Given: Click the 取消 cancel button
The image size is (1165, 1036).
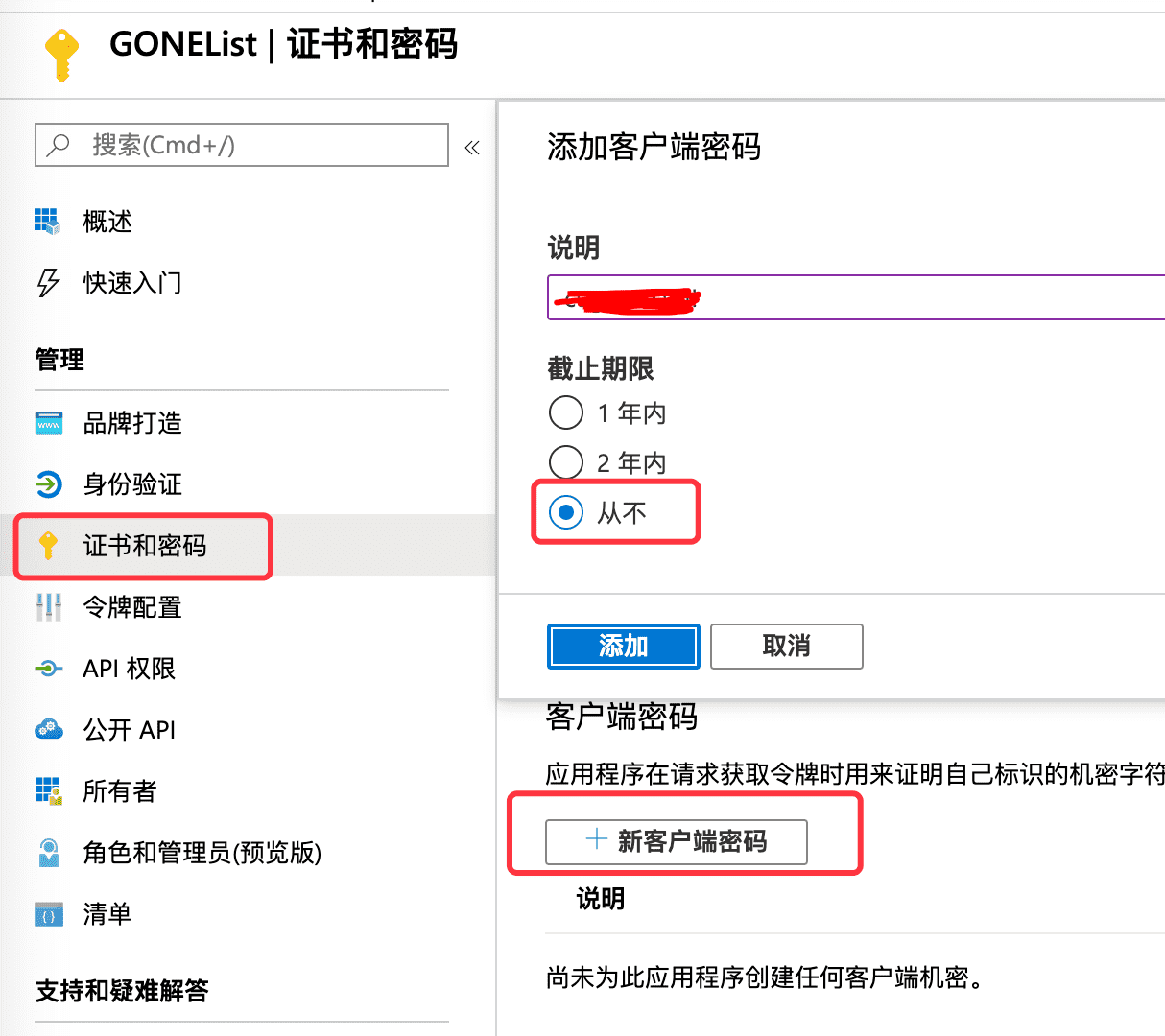Looking at the screenshot, I should tap(786, 647).
